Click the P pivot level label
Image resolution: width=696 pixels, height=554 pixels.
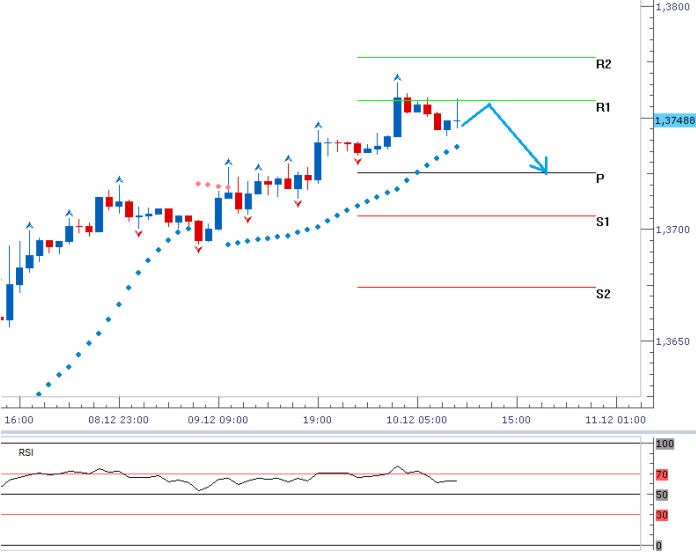pos(600,179)
